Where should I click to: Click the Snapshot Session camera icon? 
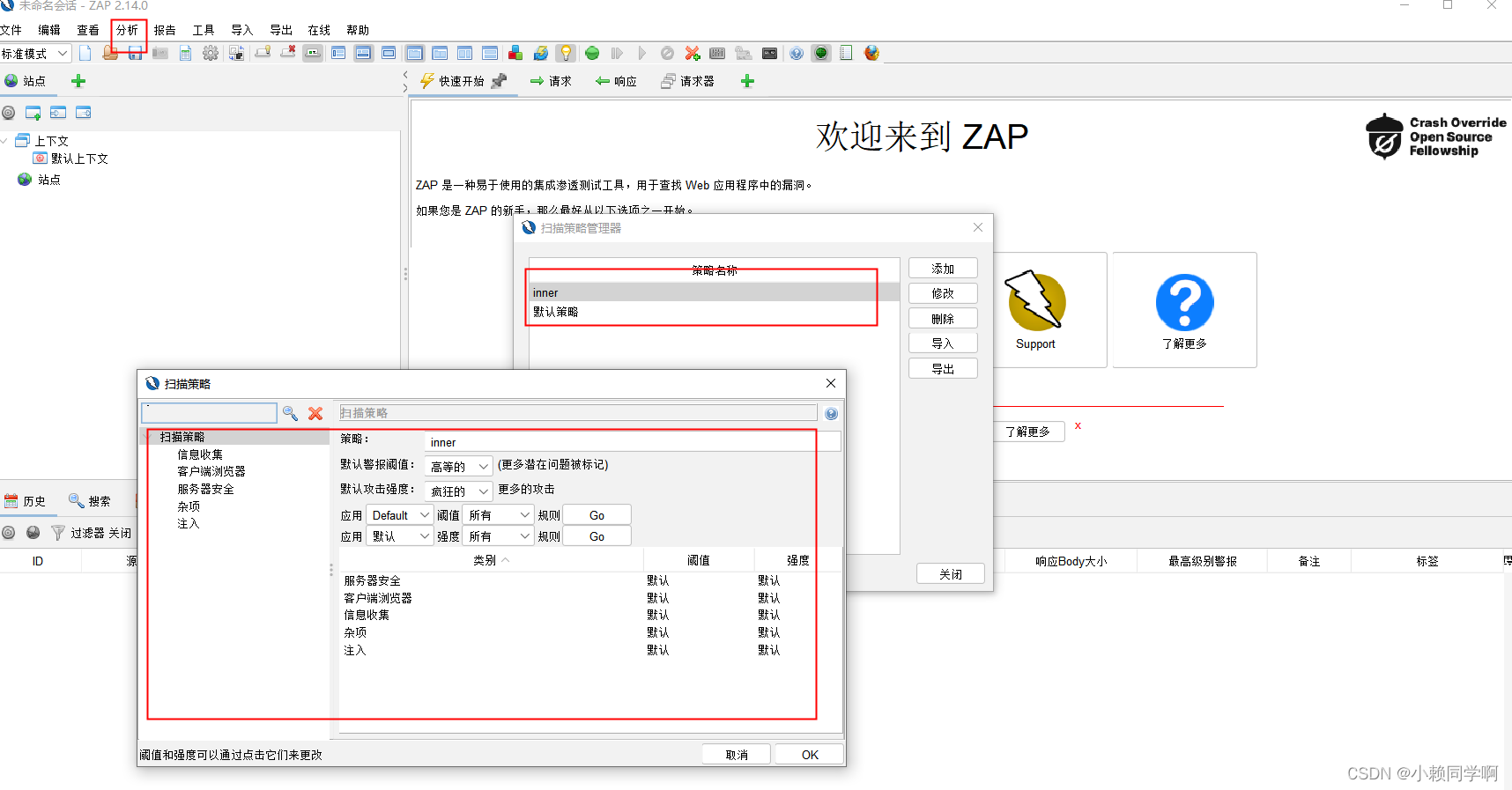coord(160,54)
